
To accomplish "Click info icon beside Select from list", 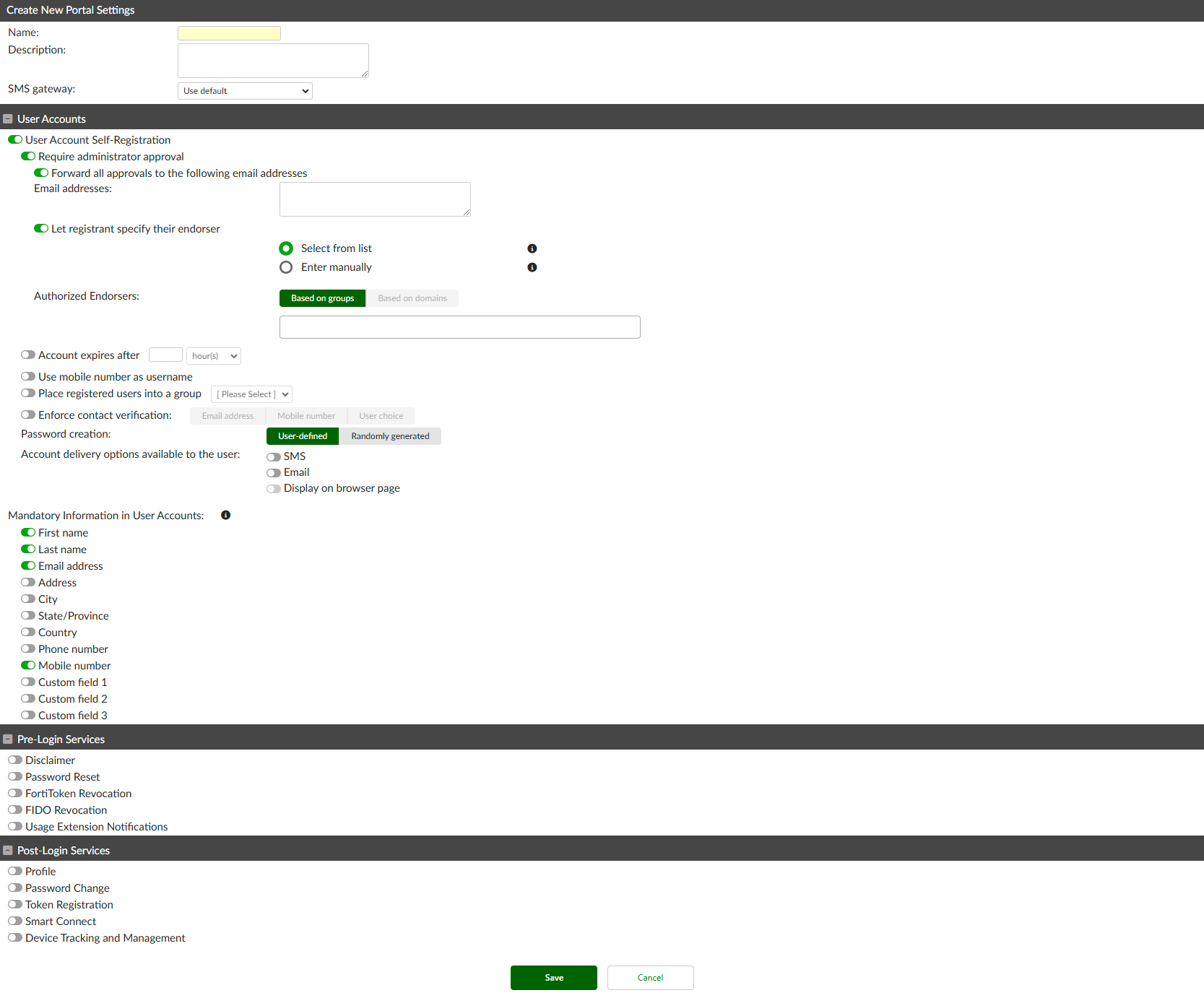I will (x=532, y=248).
